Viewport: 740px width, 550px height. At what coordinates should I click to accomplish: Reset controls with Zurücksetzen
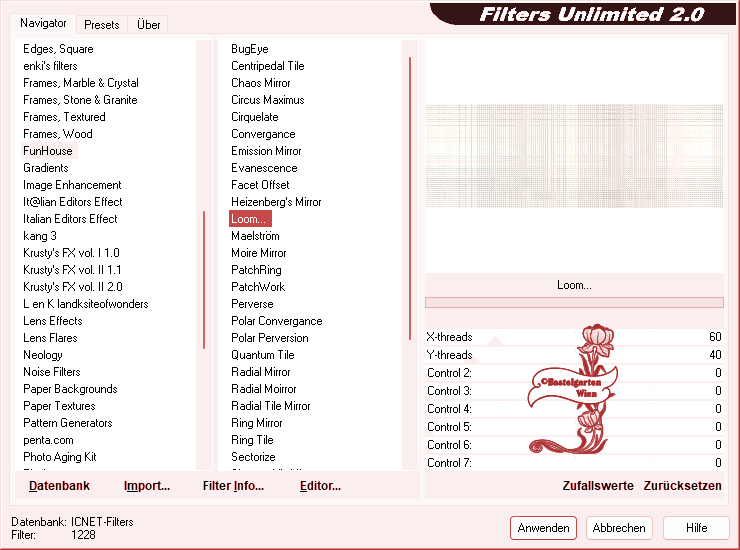click(x=682, y=486)
